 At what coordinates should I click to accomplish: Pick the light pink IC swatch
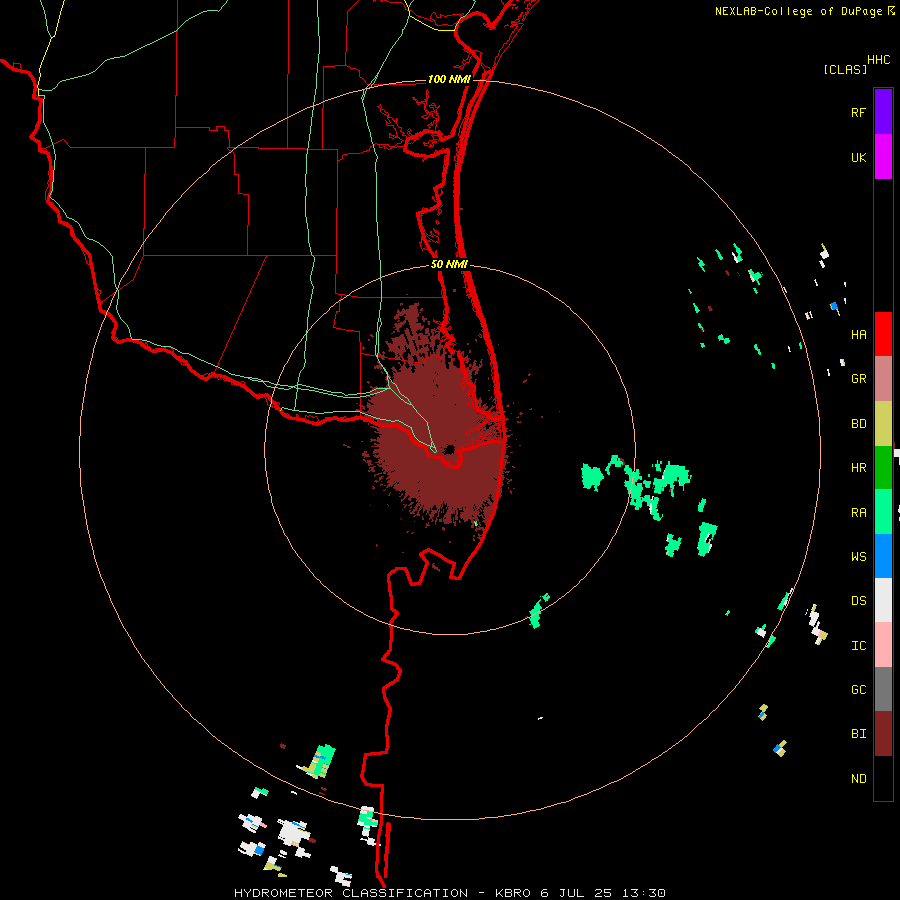(x=883, y=645)
